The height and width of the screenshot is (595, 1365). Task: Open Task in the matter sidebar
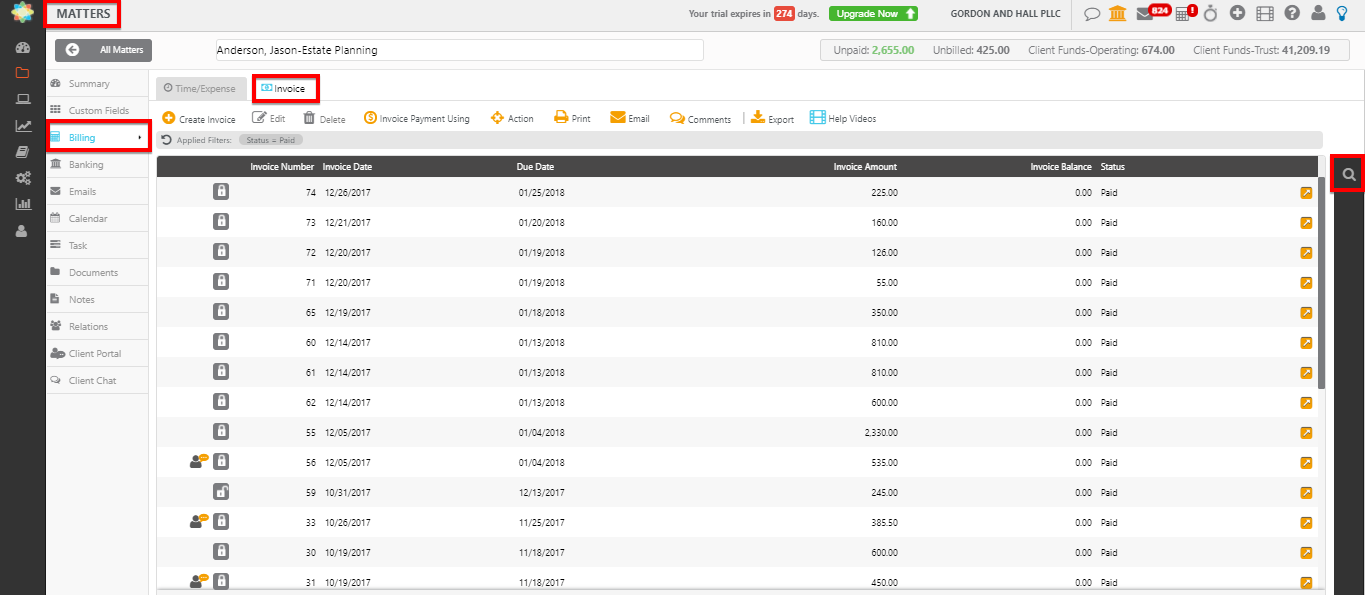click(97, 246)
